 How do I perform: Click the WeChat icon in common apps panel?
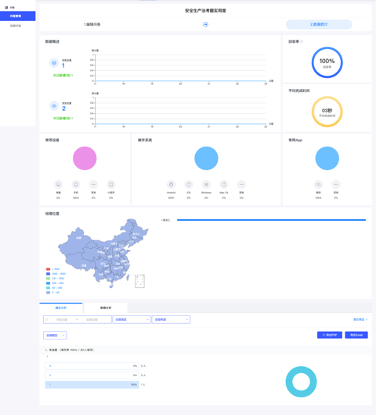[x=318, y=184]
